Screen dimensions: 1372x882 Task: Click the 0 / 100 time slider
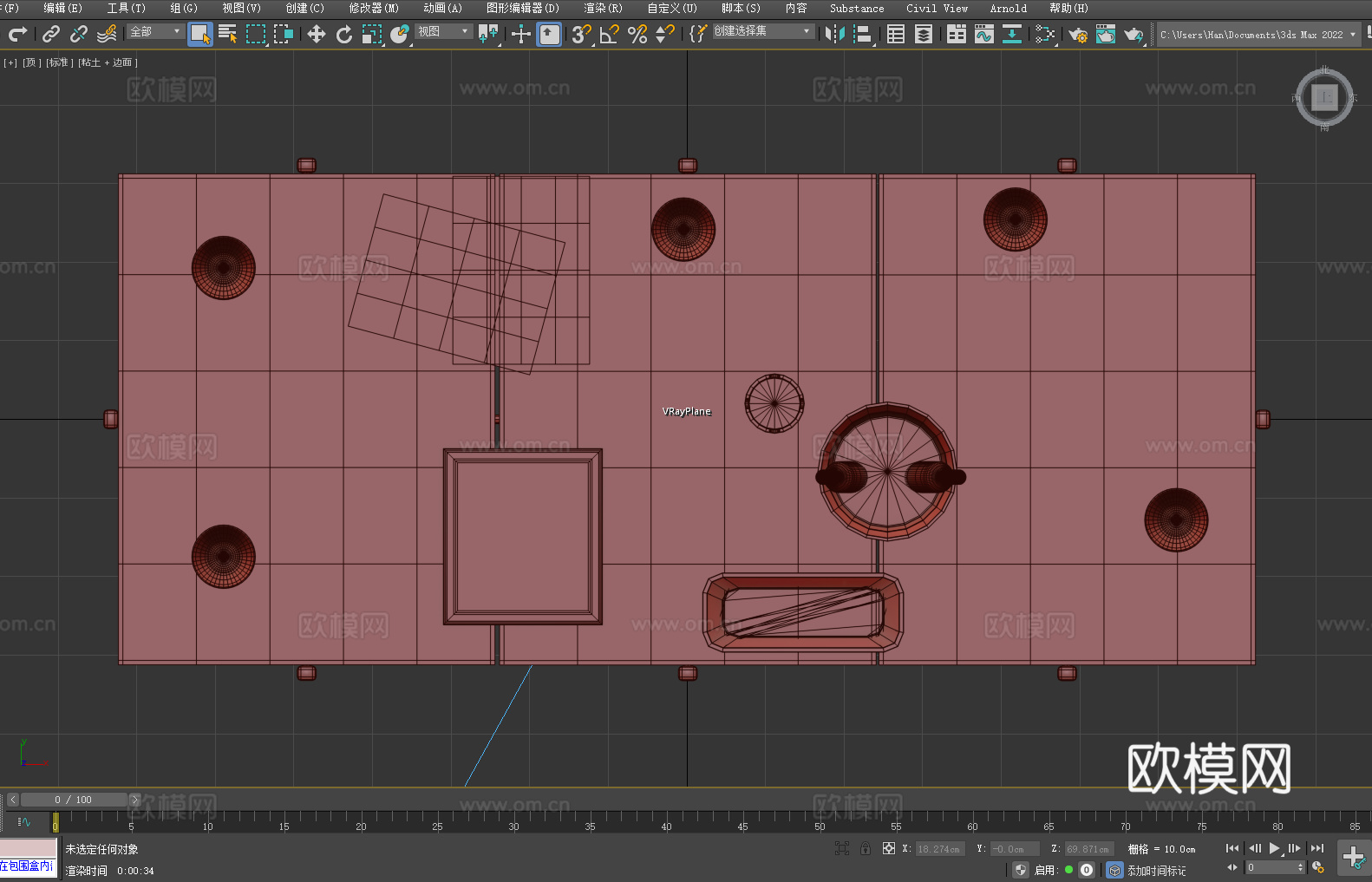pos(74,800)
